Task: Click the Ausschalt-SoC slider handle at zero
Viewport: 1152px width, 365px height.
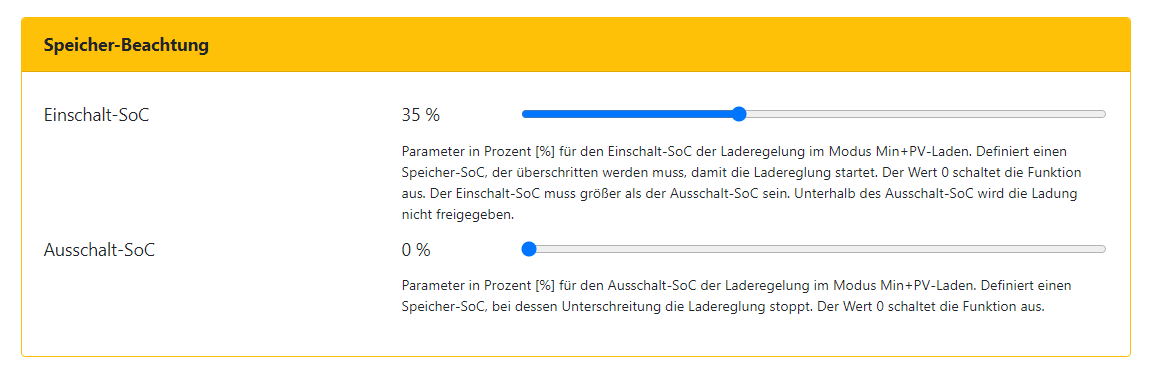Action: (x=528, y=250)
